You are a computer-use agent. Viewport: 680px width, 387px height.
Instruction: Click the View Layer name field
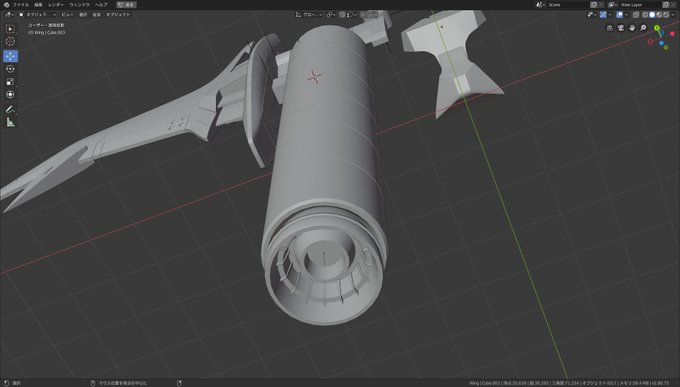[x=640, y=5]
